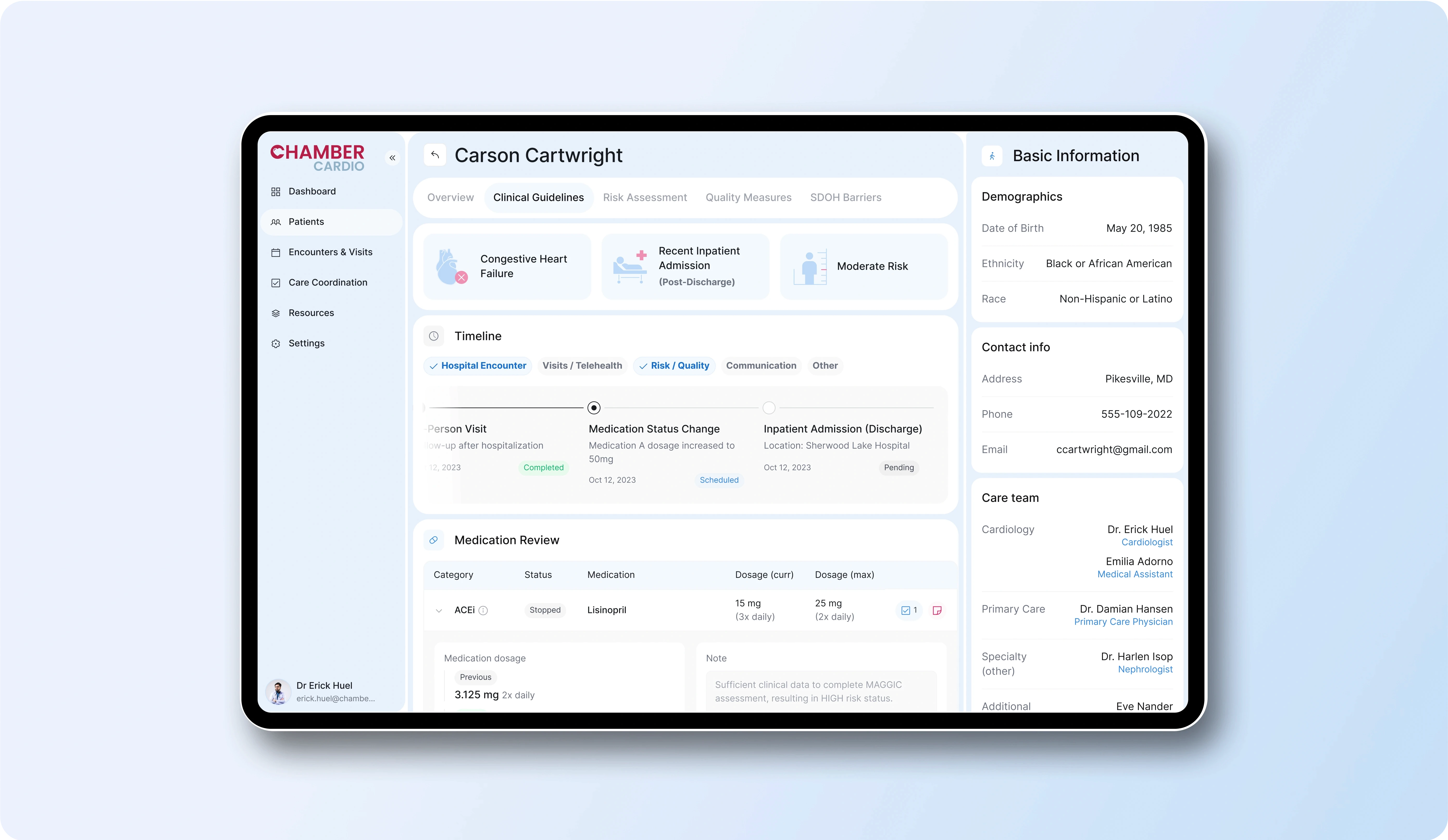Viewport: 1448px width, 840px height.
Task: Select Patients in the sidebar
Action: (306, 222)
